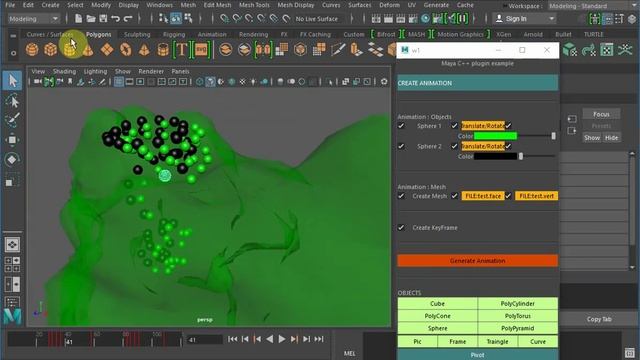Open the Mesh Tools menu

click(254, 5)
